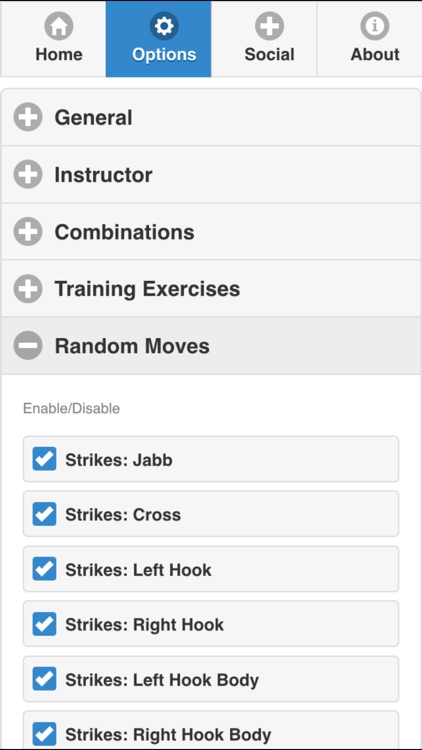This screenshot has height=750, width=422.
Task: Disable the Strikes: Left Hook checkbox
Action: tap(44, 569)
